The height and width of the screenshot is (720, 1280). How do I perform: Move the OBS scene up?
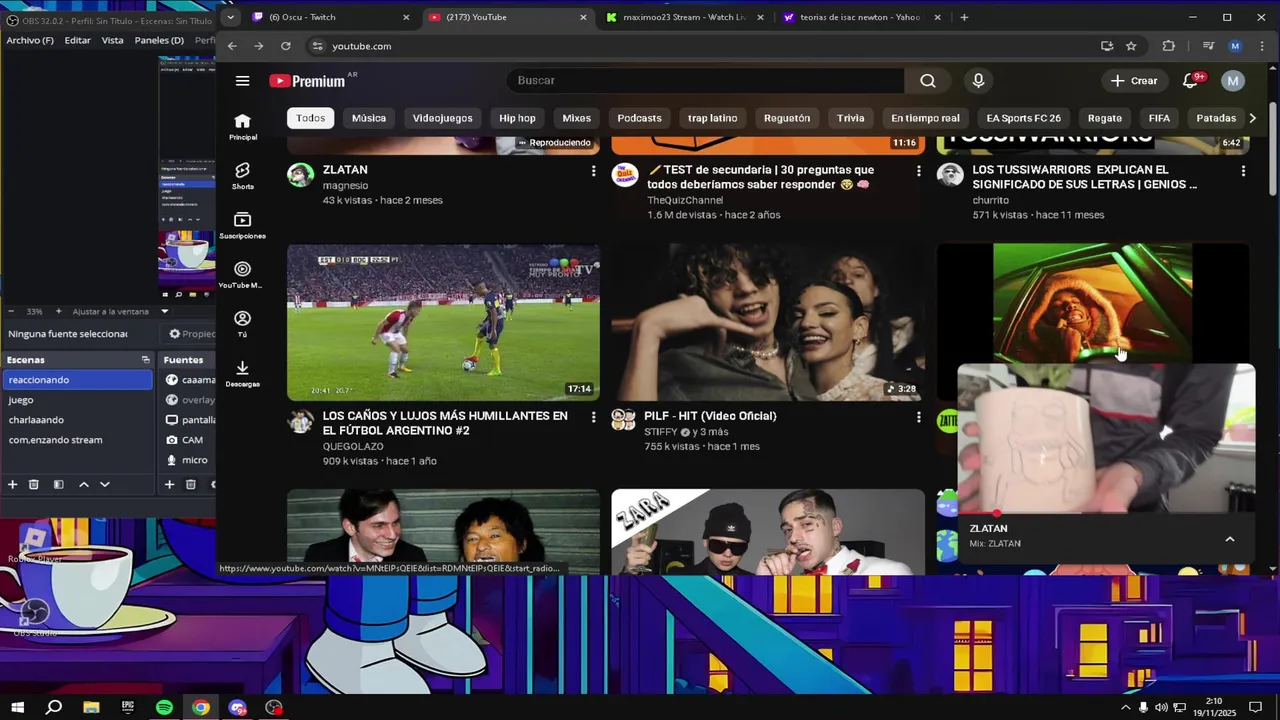[x=84, y=485]
